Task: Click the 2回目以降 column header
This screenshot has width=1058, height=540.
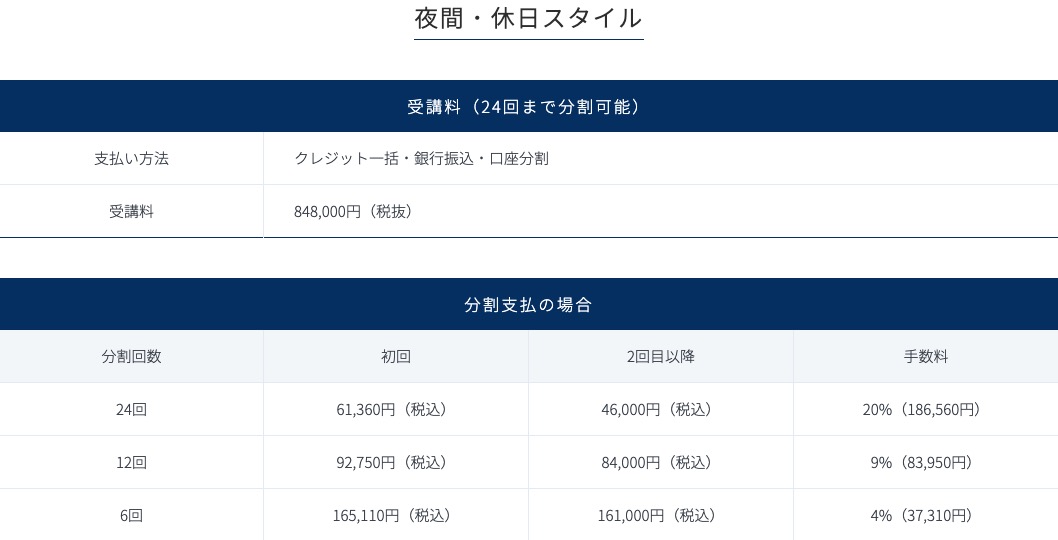Action: click(x=661, y=356)
